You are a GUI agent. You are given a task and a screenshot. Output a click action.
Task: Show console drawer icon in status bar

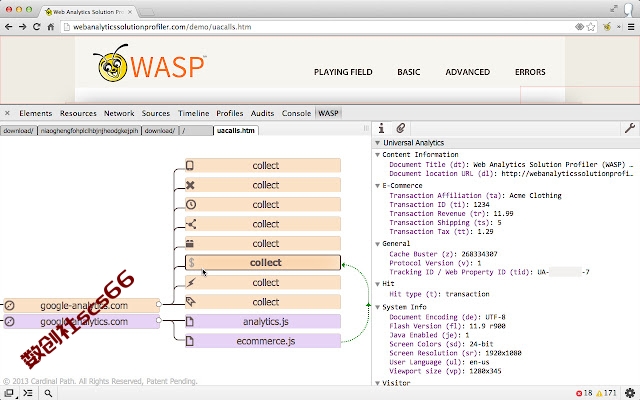click(28, 393)
